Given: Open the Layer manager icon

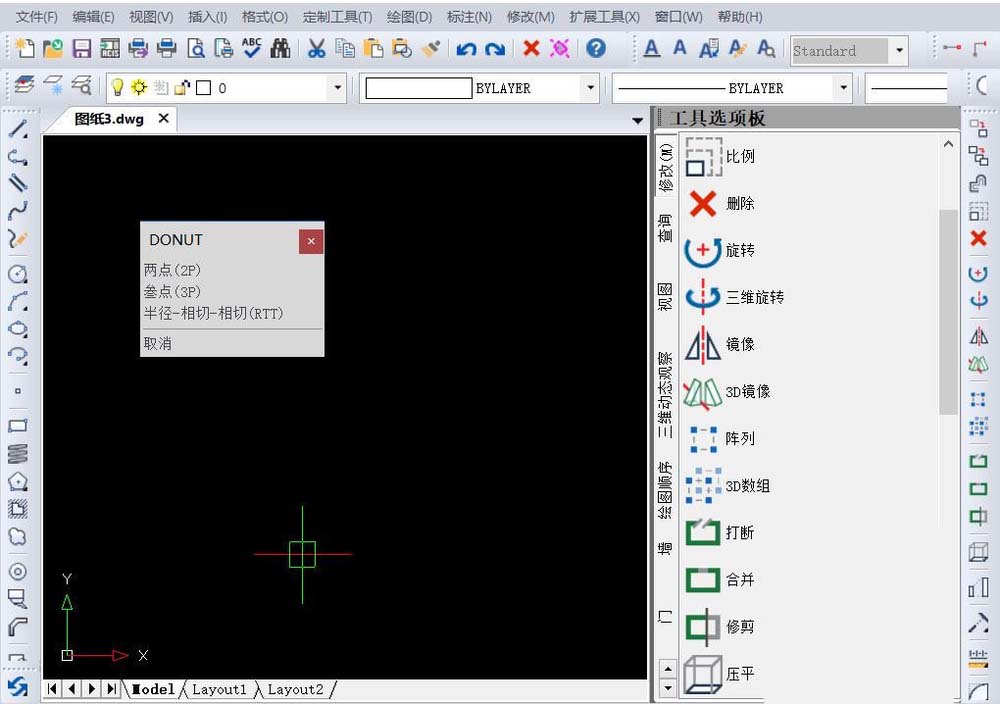Looking at the screenshot, I should [24, 86].
